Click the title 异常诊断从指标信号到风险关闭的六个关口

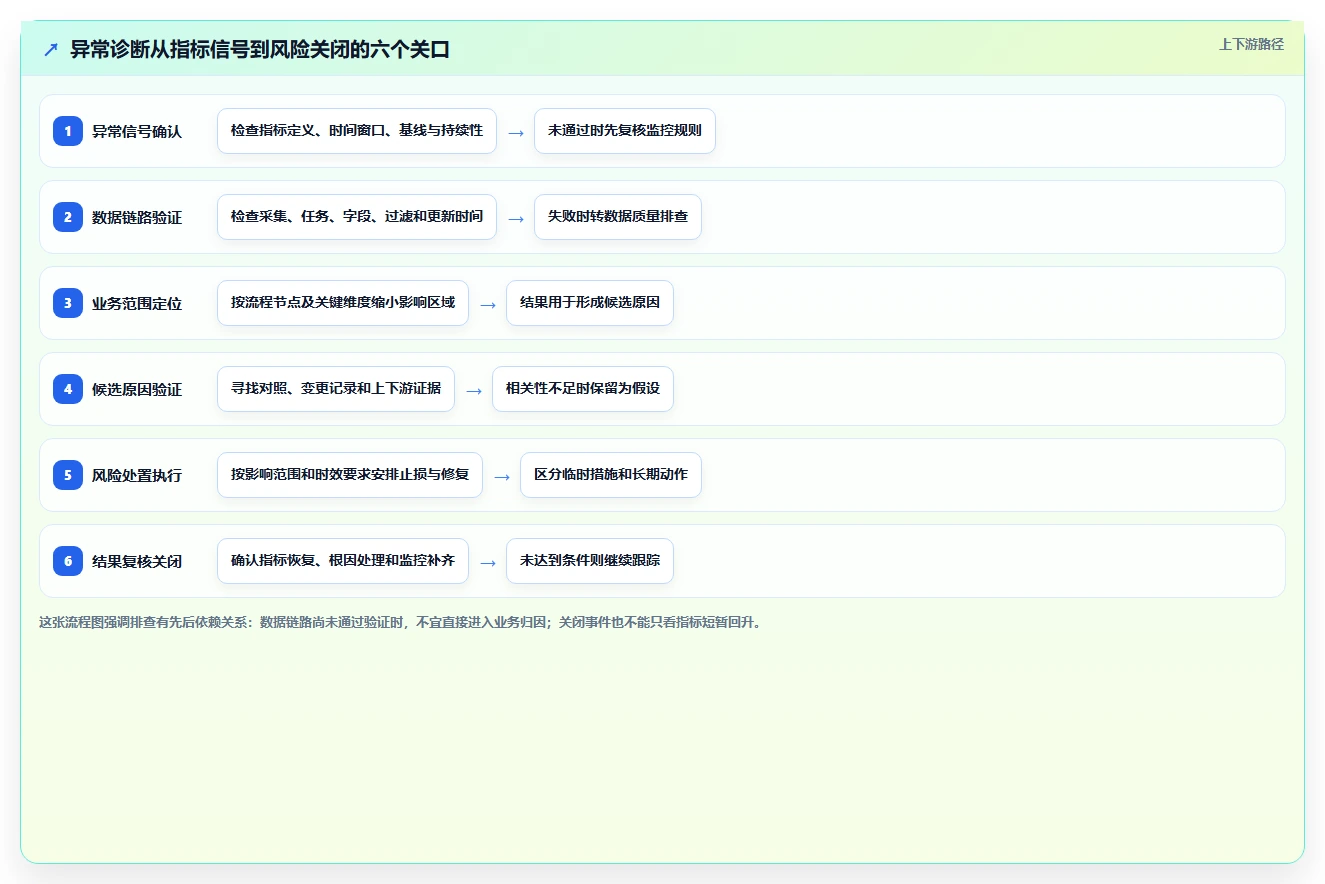tap(260, 50)
